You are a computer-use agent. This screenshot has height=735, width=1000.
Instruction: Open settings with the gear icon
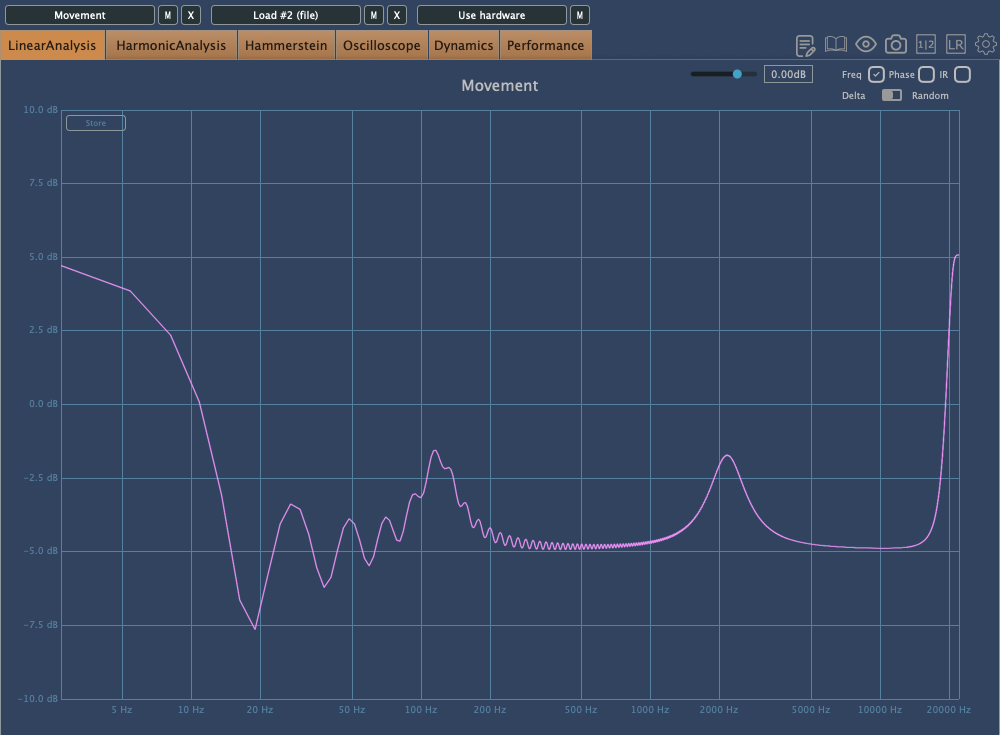(x=986, y=45)
